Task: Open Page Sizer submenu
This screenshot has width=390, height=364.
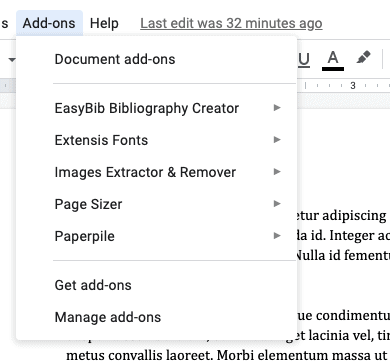Action: 157,204
